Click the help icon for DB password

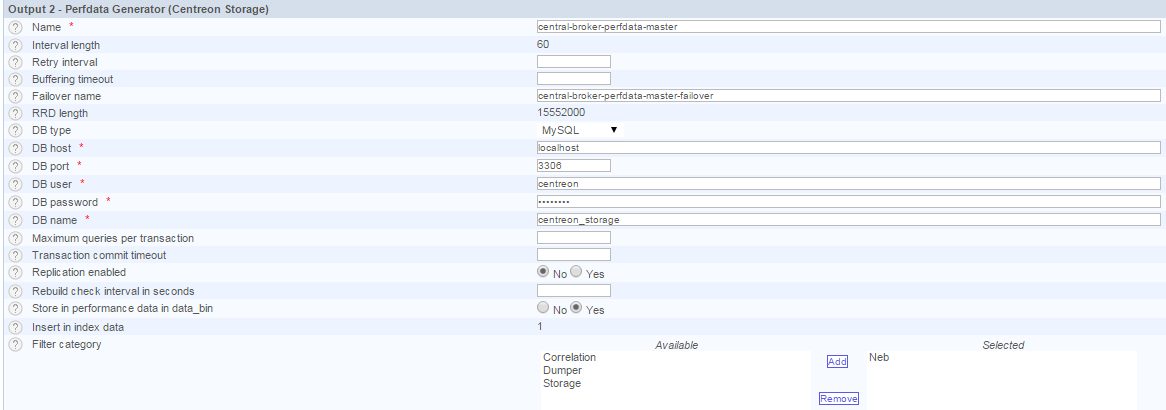click(15, 202)
